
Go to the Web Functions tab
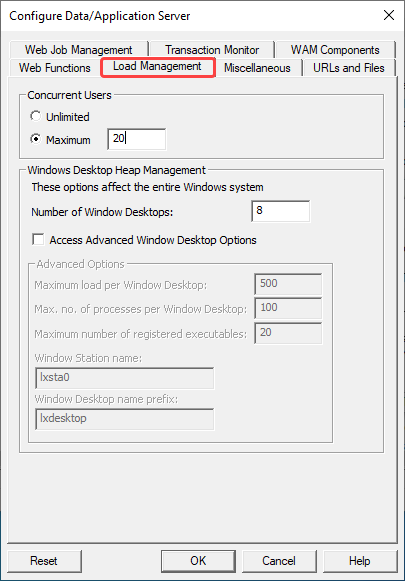[x=54, y=68]
